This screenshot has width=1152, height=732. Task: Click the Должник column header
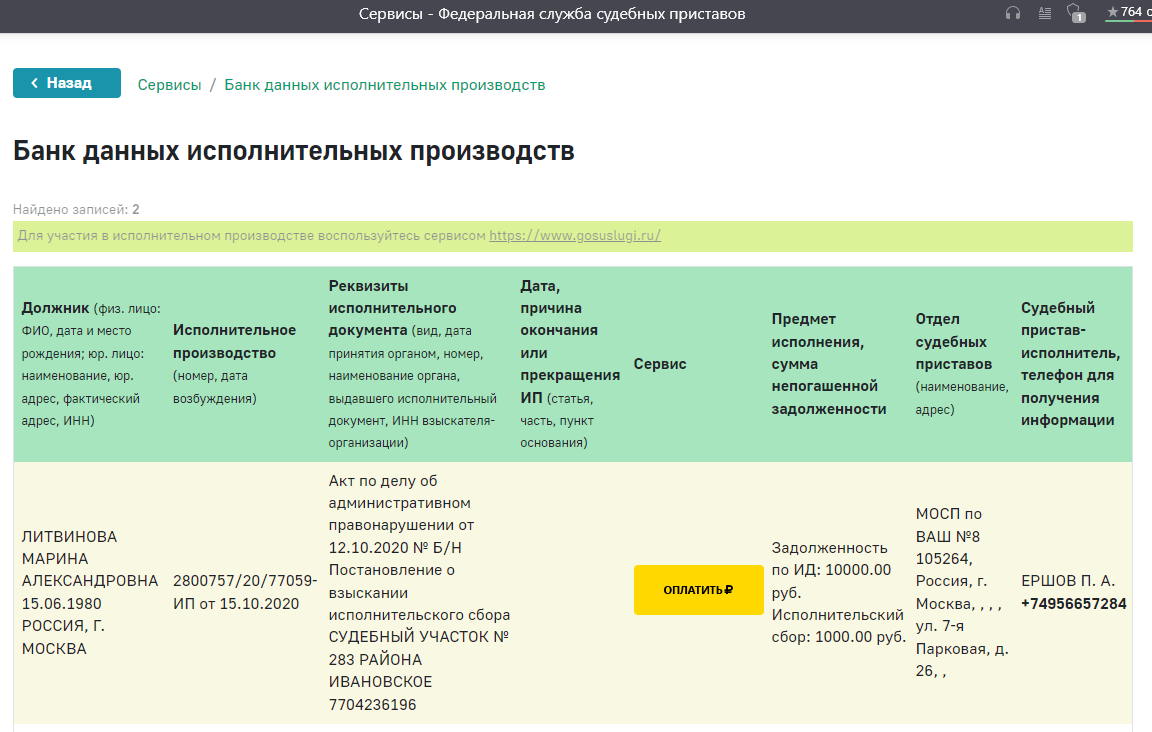pyautogui.click(x=91, y=364)
